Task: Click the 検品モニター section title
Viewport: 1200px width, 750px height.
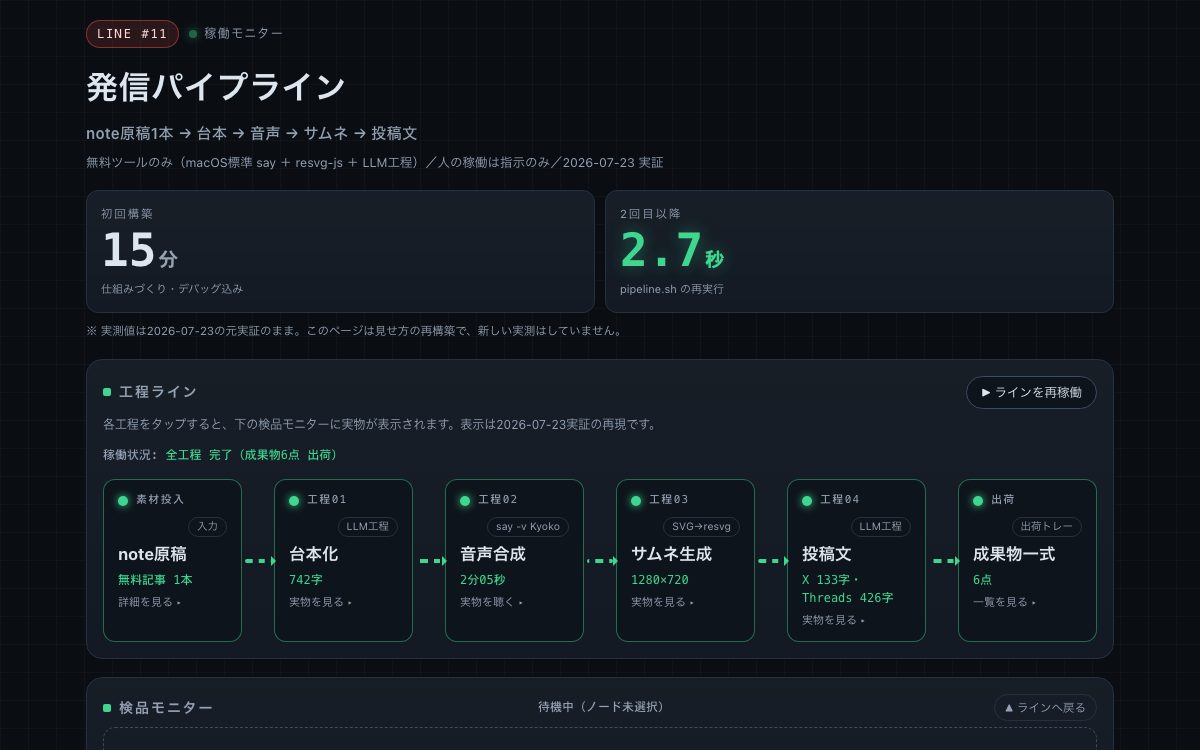Action: (166, 708)
